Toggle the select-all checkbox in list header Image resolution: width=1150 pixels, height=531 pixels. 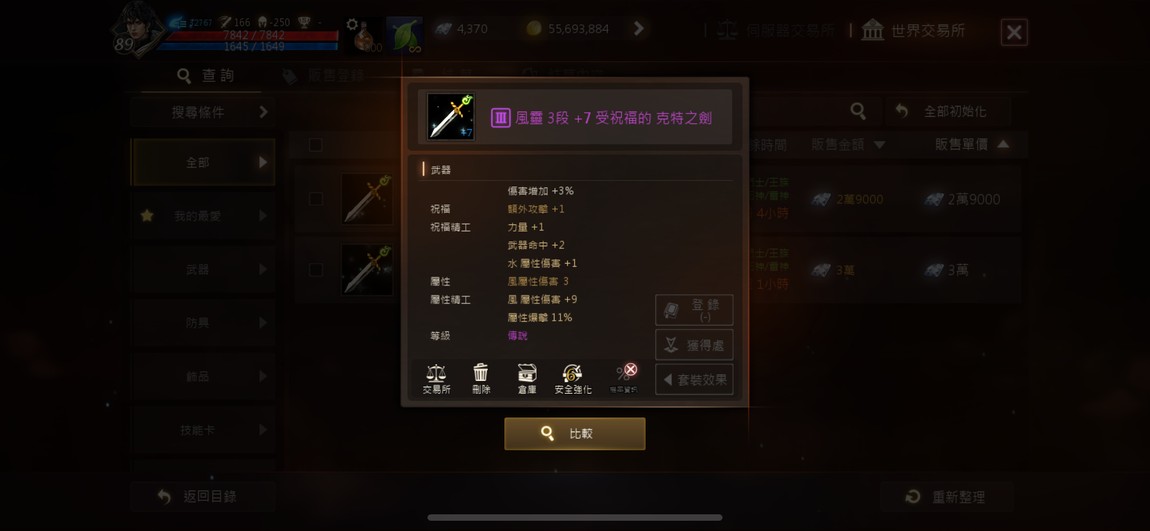[x=315, y=144]
